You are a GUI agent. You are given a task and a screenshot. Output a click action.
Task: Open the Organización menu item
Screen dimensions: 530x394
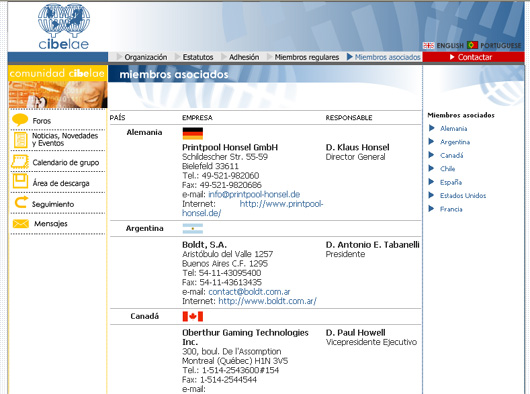coord(146,57)
